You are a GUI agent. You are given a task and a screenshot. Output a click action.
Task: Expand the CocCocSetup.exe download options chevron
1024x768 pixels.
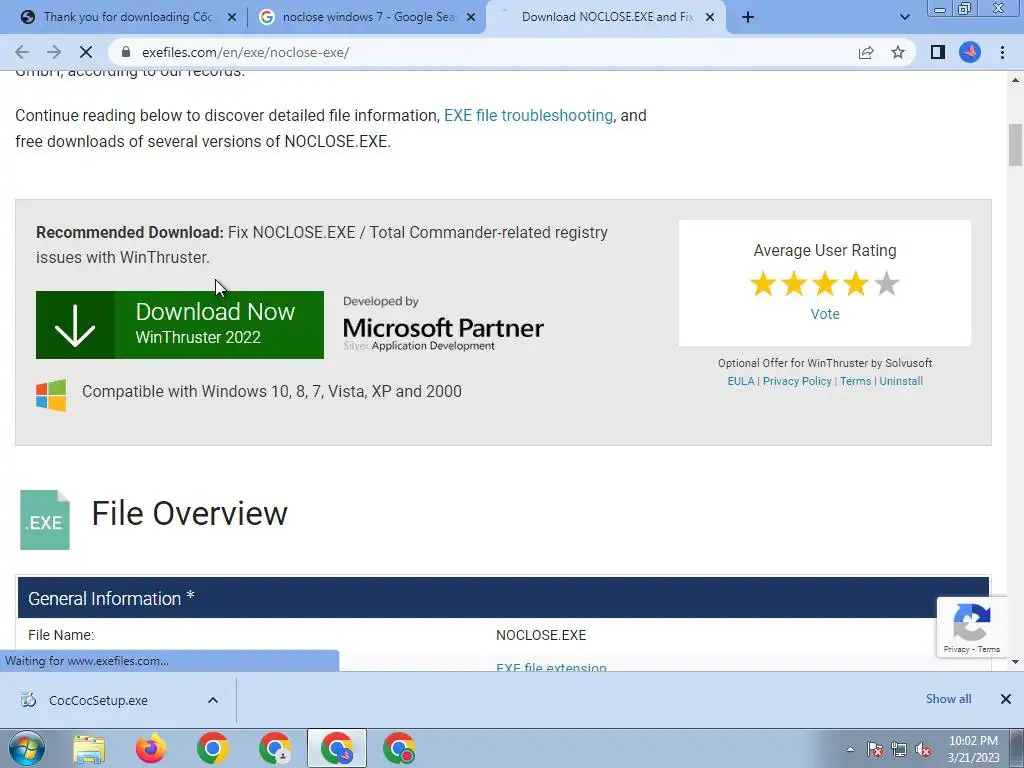click(213, 701)
